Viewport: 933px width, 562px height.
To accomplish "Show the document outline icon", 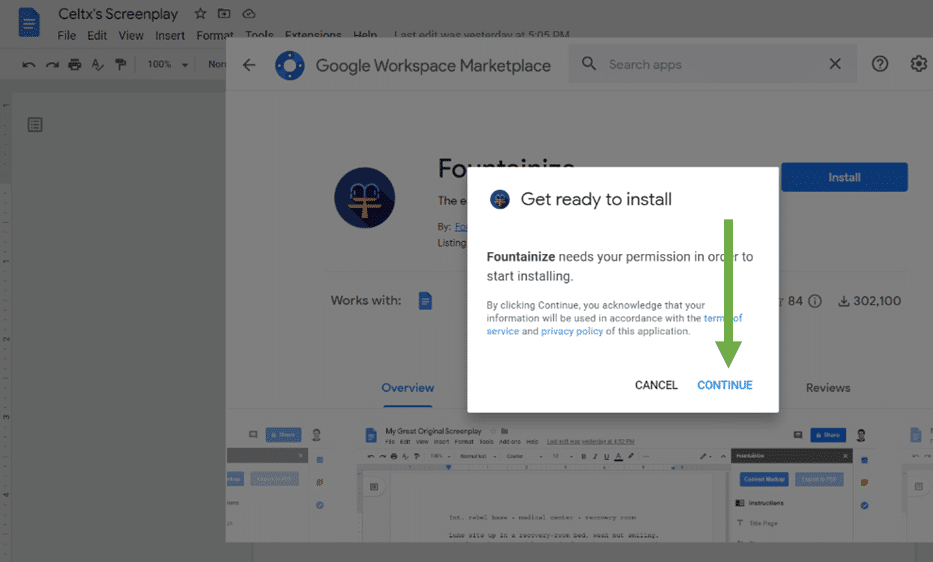I will (x=35, y=124).
